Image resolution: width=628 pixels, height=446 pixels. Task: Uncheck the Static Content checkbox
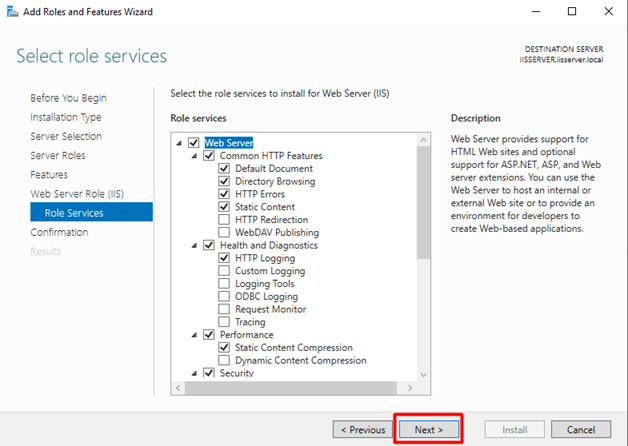click(x=224, y=207)
